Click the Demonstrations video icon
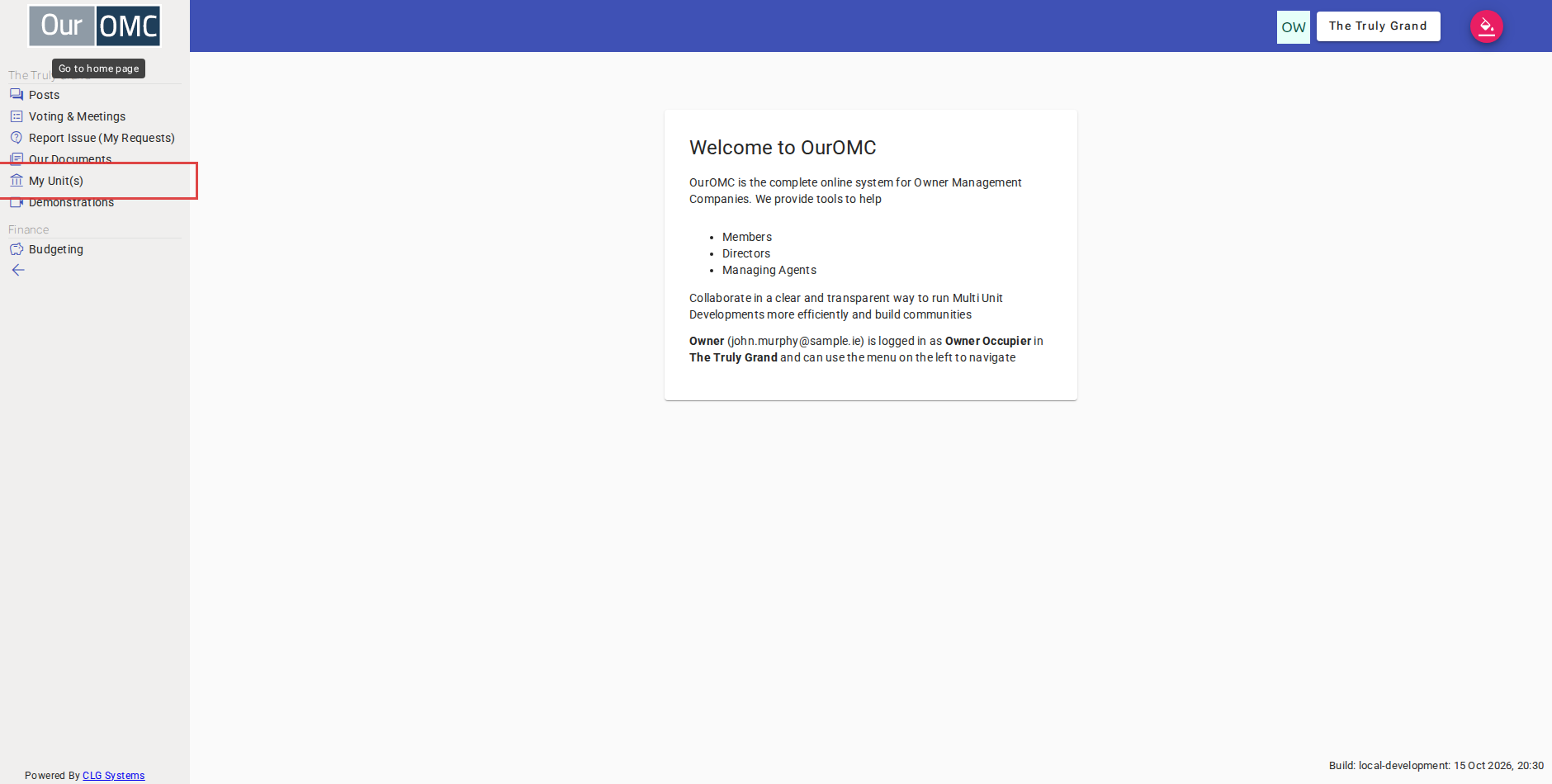The width and height of the screenshot is (1552, 784). pos(17,202)
